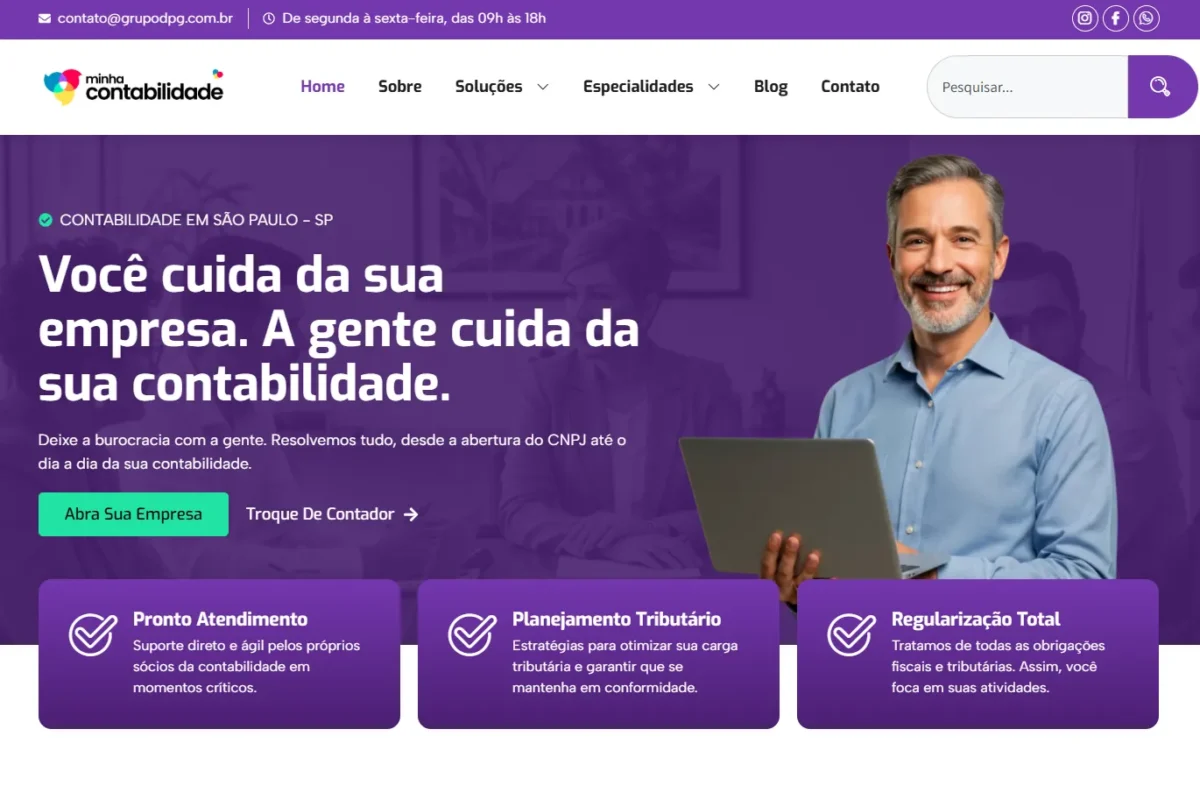
Task: Click the Regularização Total checkmark icon
Action: [x=852, y=635]
